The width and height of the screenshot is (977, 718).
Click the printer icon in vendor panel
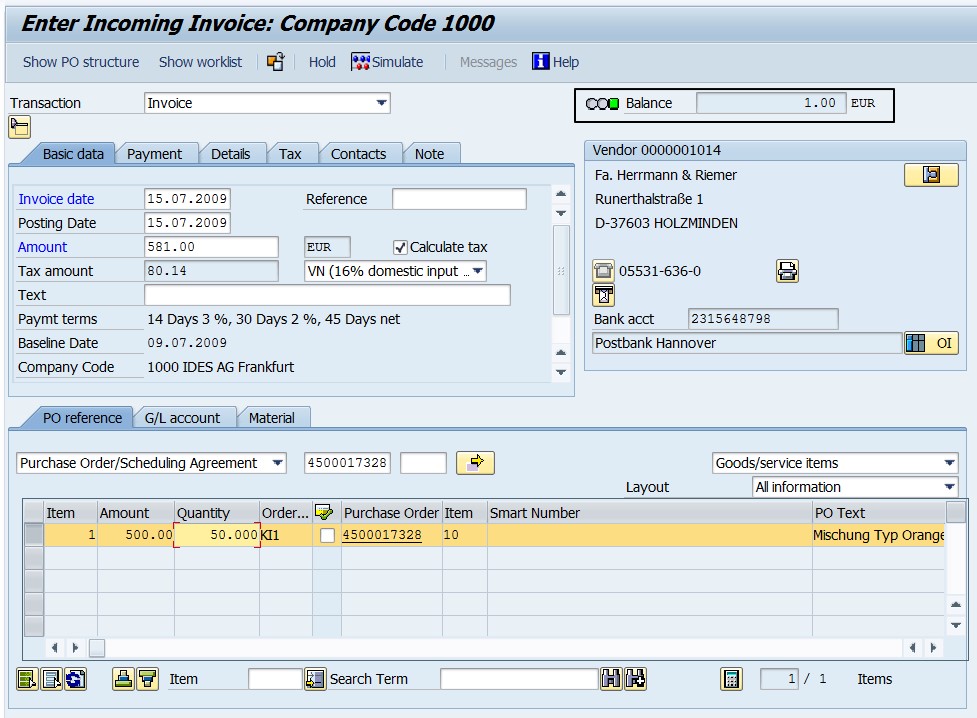(x=787, y=271)
